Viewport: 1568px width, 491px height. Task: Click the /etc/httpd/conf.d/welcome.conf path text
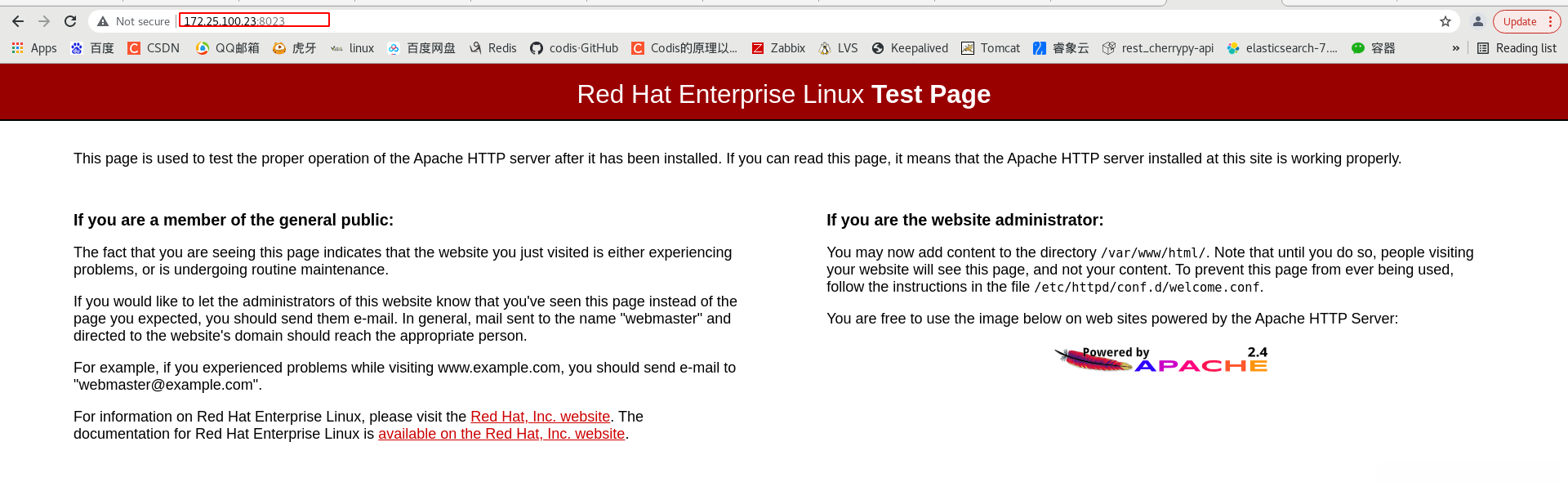point(1147,288)
